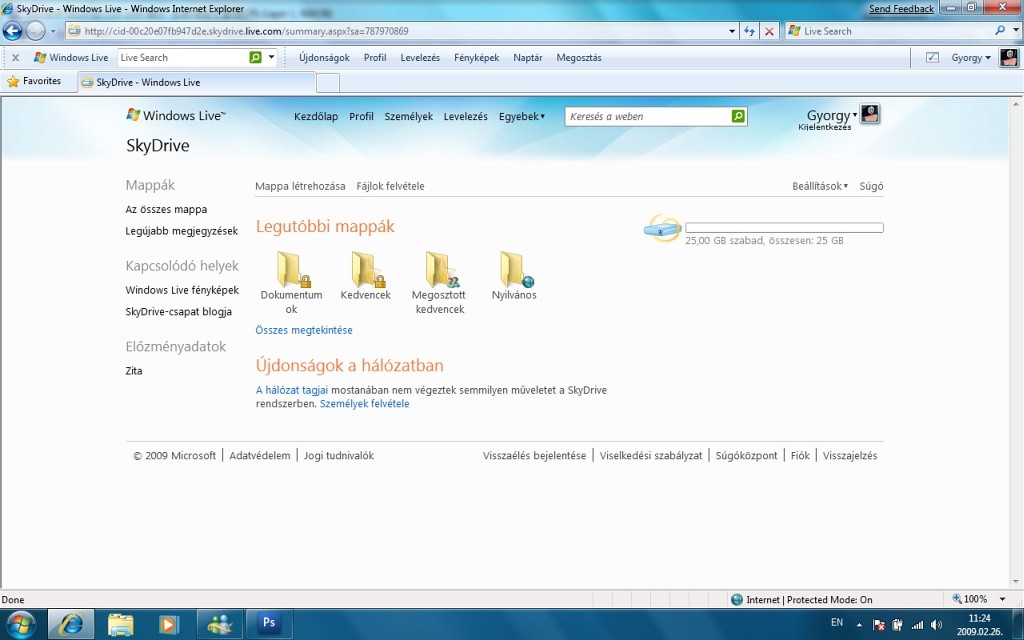Open the Kedvencek folder icon

(x=367, y=270)
